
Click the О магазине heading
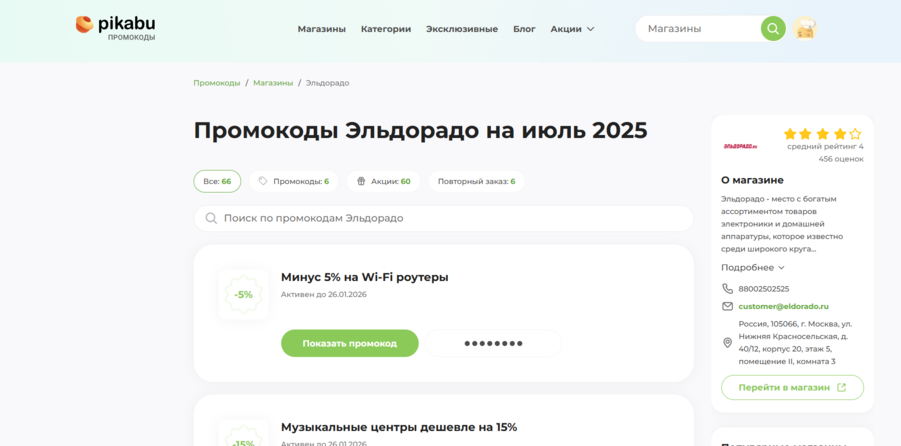pyautogui.click(x=752, y=180)
